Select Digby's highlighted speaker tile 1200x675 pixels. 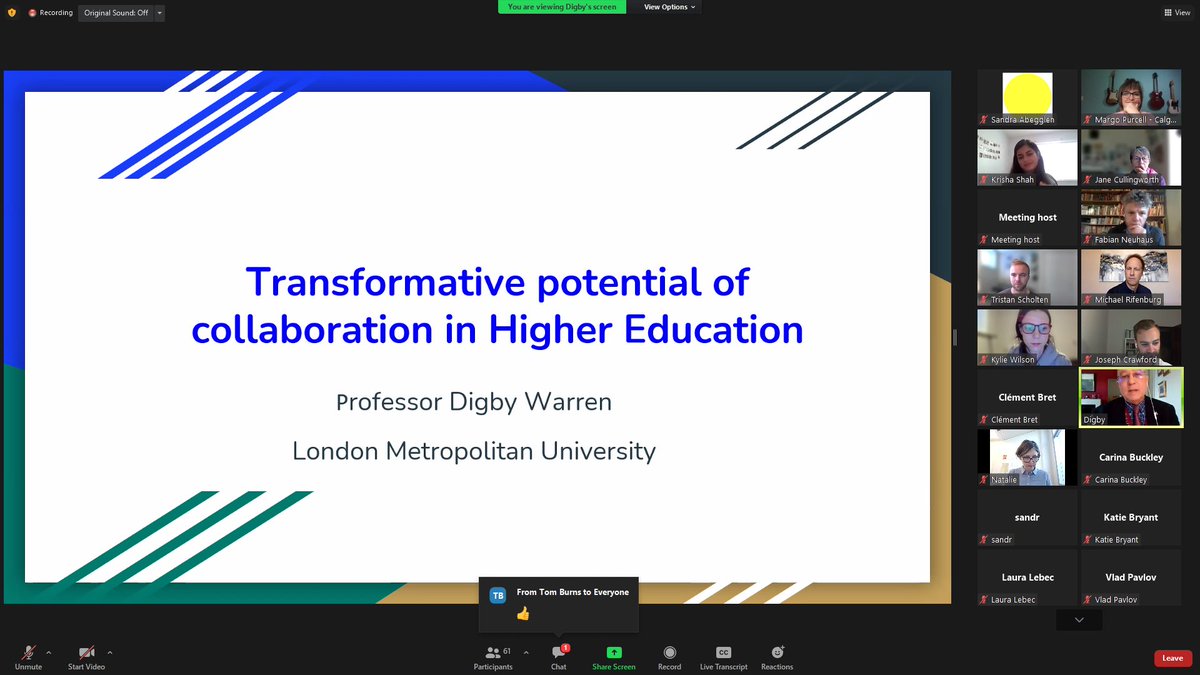click(x=1131, y=398)
